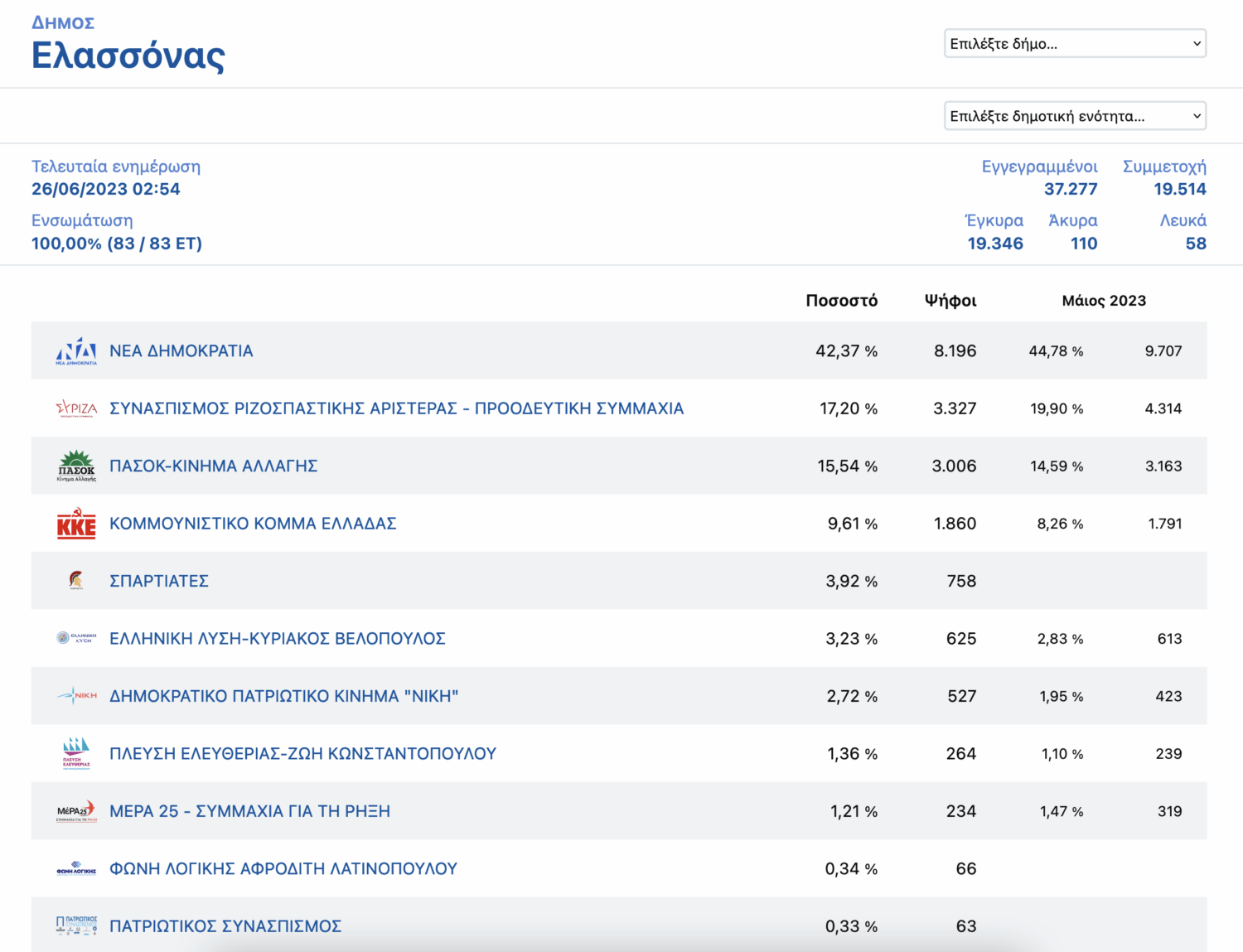The width and height of the screenshot is (1243, 952).
Task: Click ΜέΡΑ25 May percentage 1,47 %
Action: 1062,811
